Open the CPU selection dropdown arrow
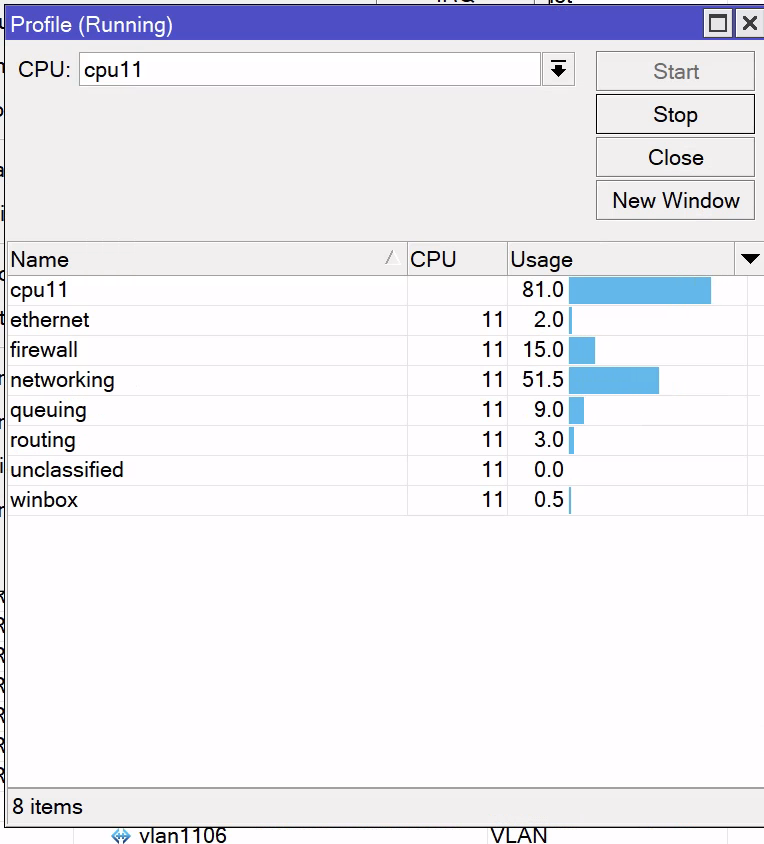 point(560,69)
